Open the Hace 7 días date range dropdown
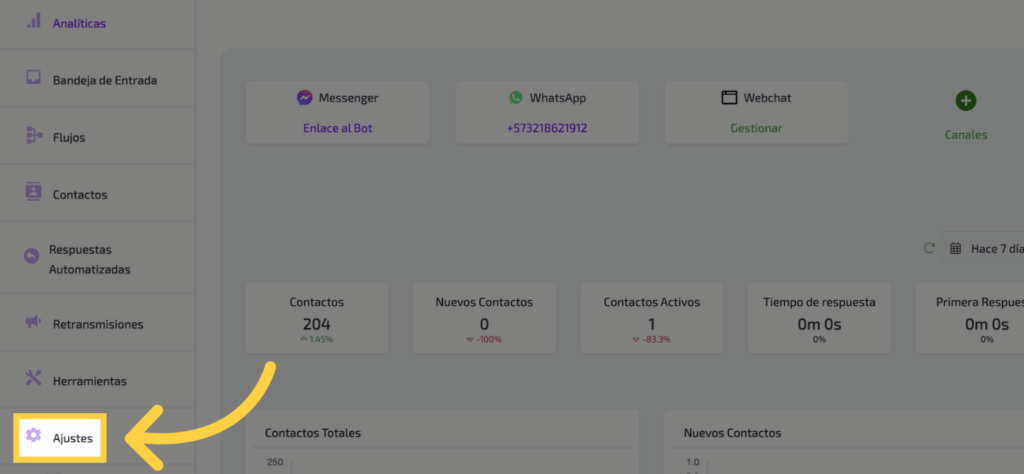1024x474 pixels. [985, 248]
